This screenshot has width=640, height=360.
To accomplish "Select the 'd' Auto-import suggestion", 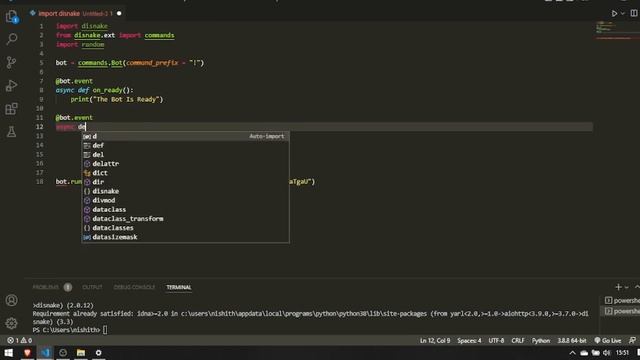I will click(185, 136).
